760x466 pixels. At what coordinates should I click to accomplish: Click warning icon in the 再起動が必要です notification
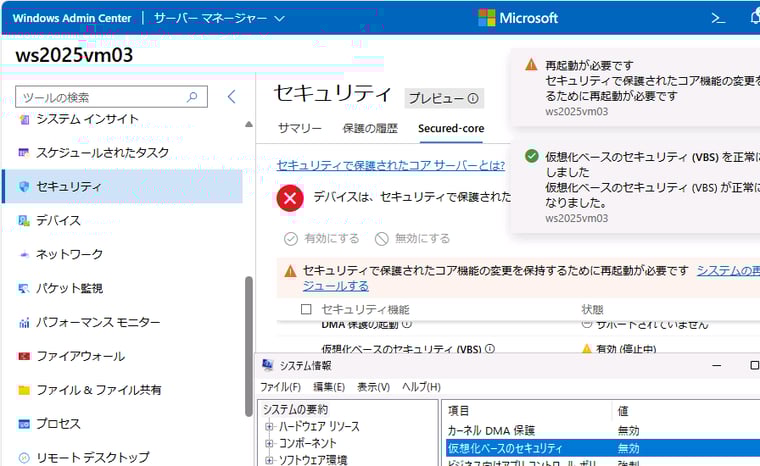tap(531, 64)
